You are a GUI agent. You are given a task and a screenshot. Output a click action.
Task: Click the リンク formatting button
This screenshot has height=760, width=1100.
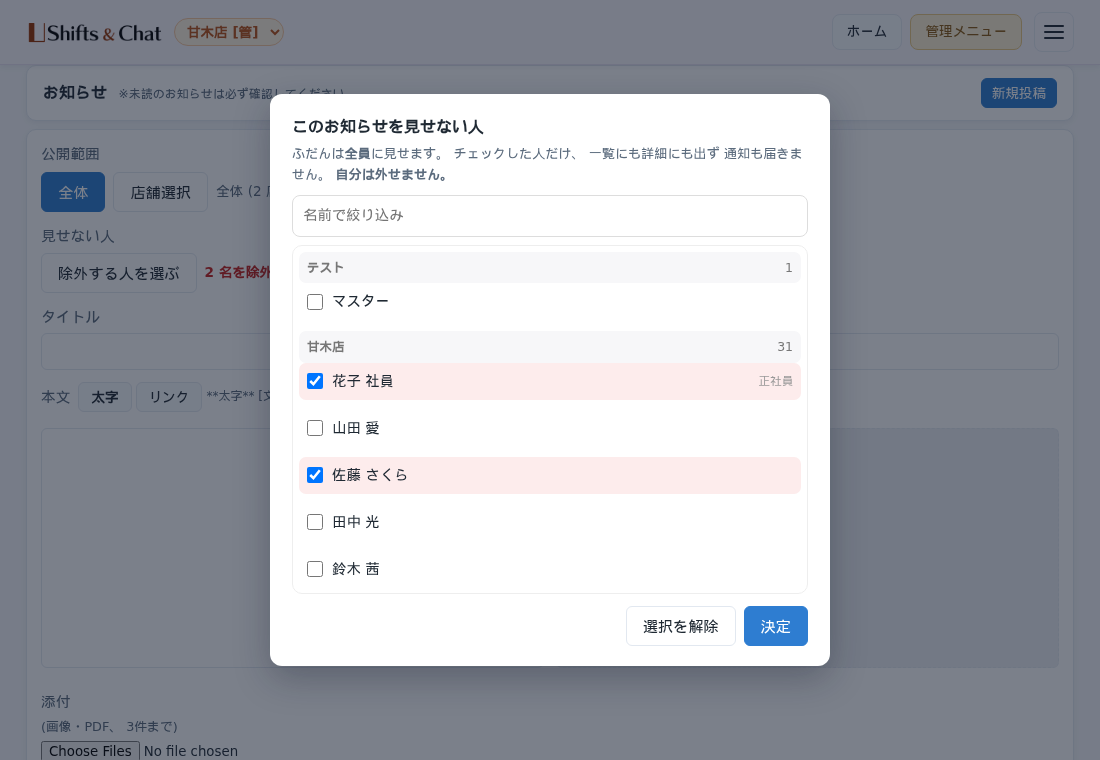(168, 397)
